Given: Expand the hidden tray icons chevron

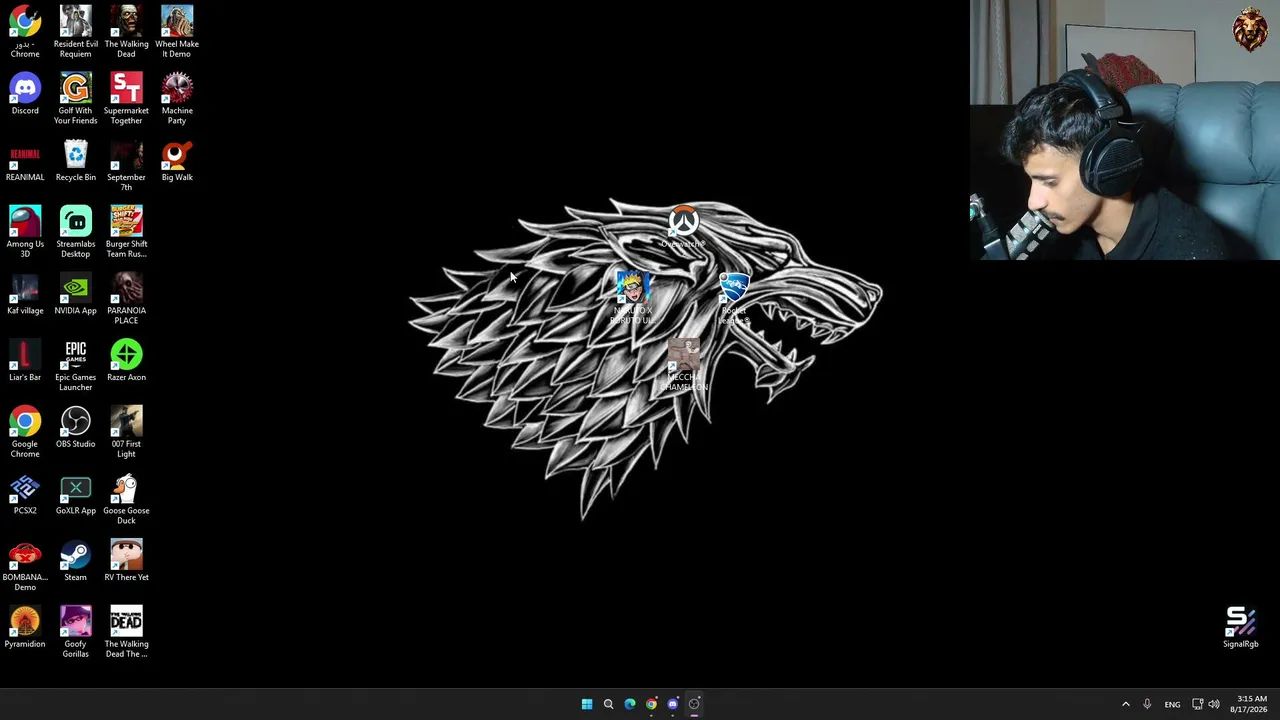Looking at the screenshot, I should pos(1126,704).
